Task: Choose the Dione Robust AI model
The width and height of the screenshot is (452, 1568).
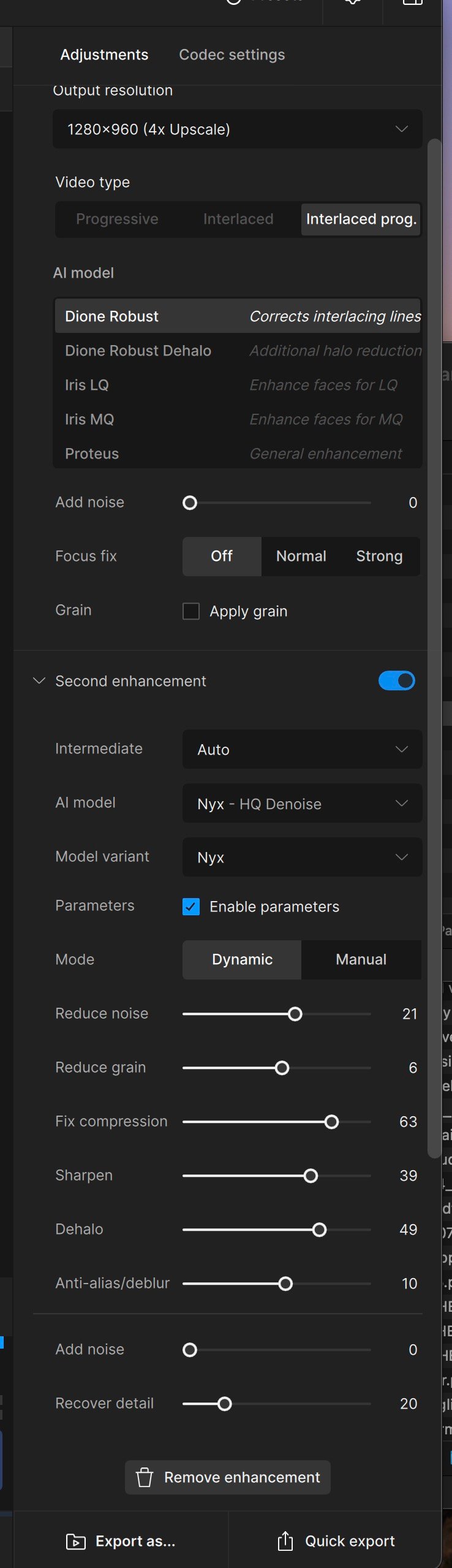Action: click(238, 316)
